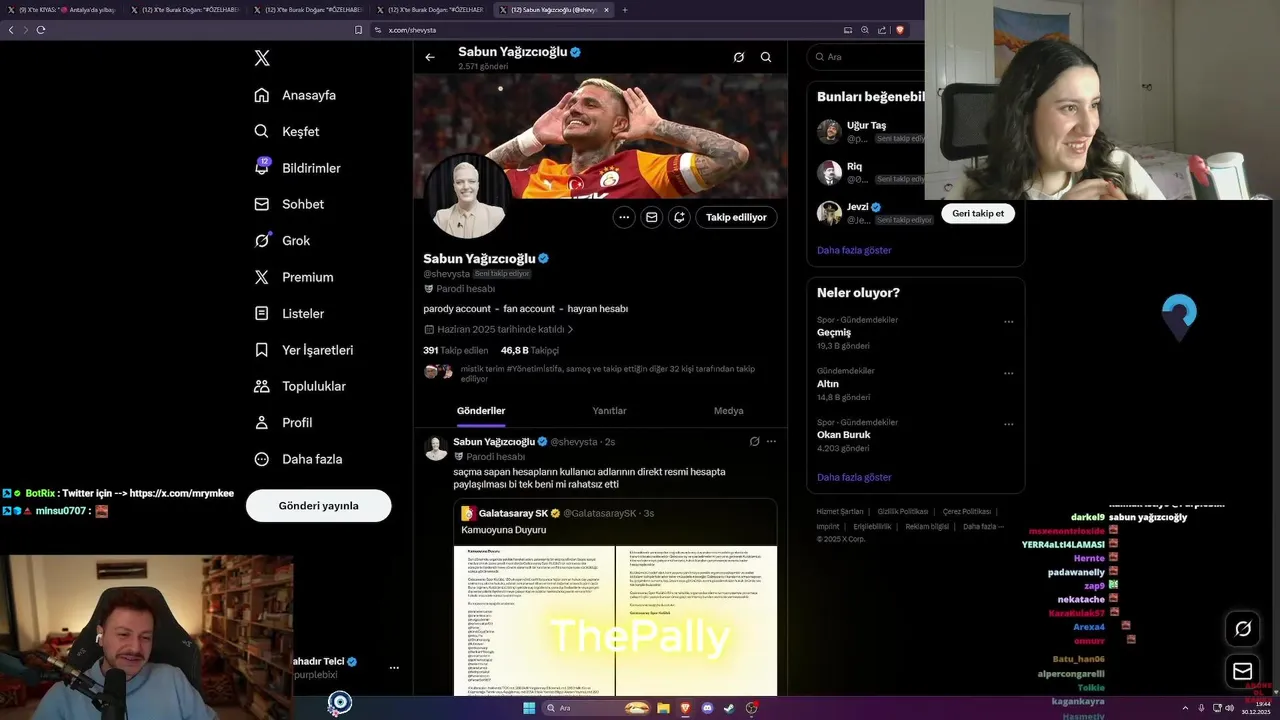The image size is (1280, 720).
Task: Open the Windows Start menu
Action: tap(529, 708)
